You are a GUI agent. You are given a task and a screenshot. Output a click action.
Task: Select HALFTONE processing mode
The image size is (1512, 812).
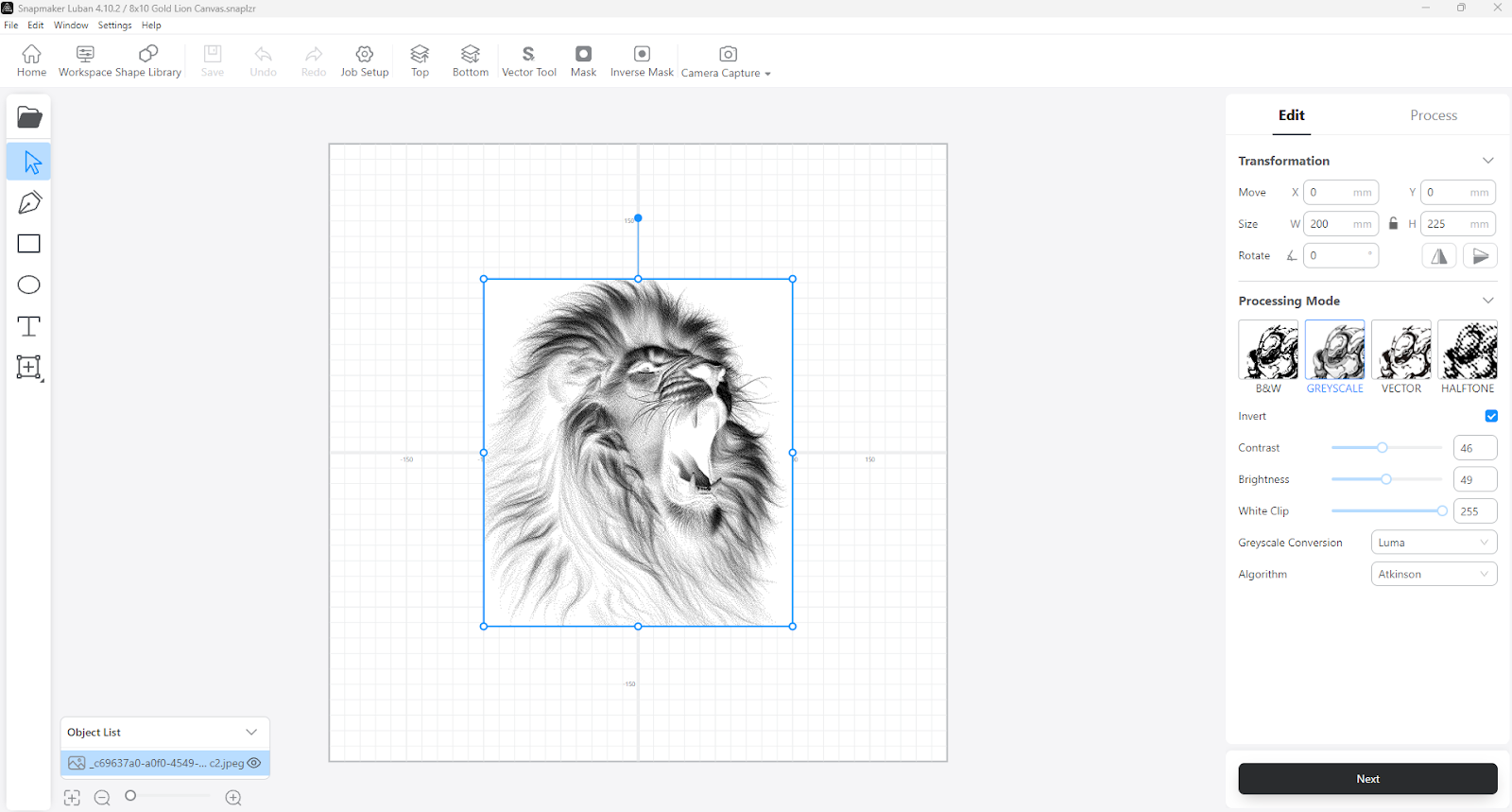tap(1468, 357)
